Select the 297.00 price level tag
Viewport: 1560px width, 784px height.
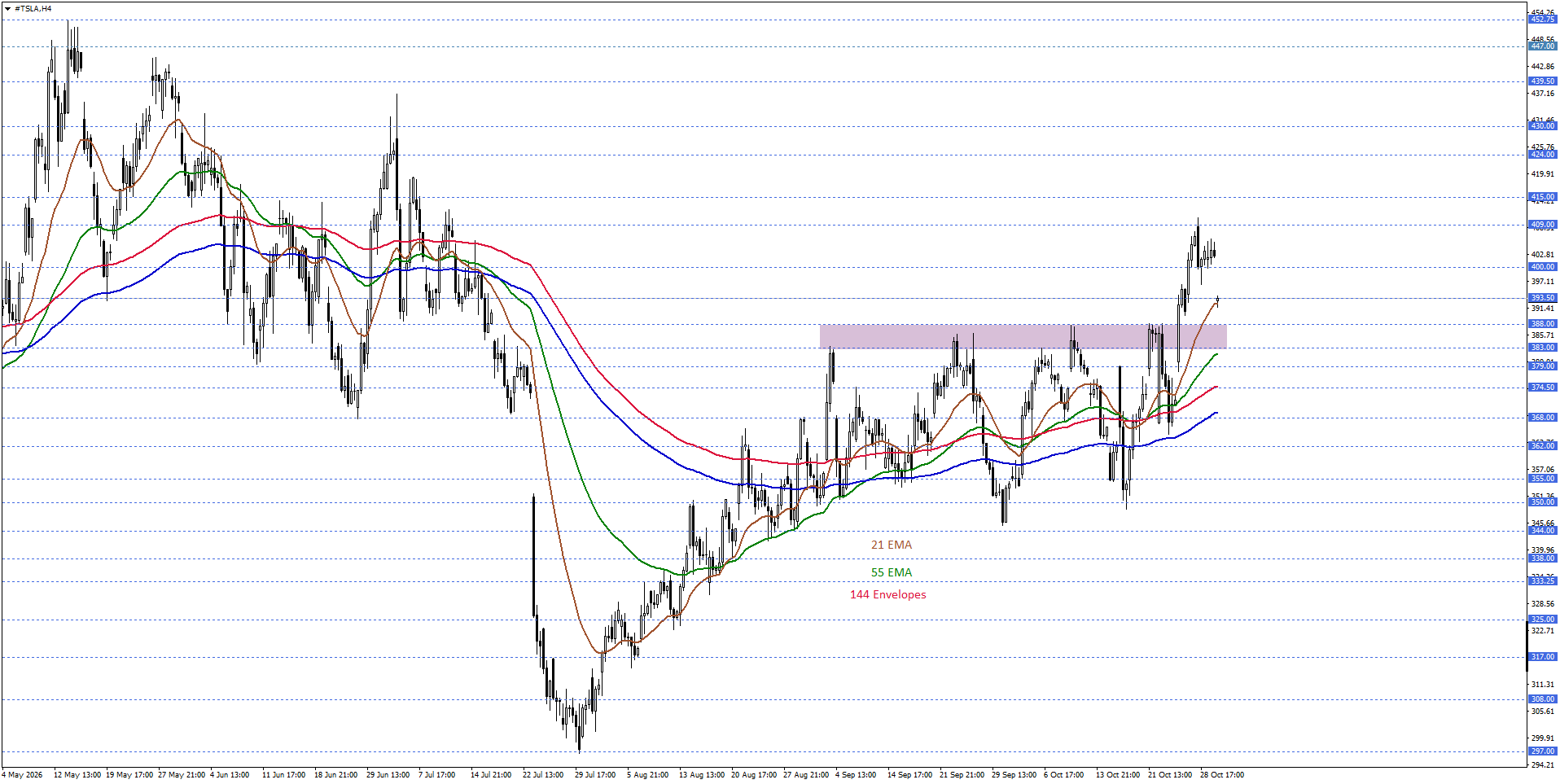click(1542, 751)
